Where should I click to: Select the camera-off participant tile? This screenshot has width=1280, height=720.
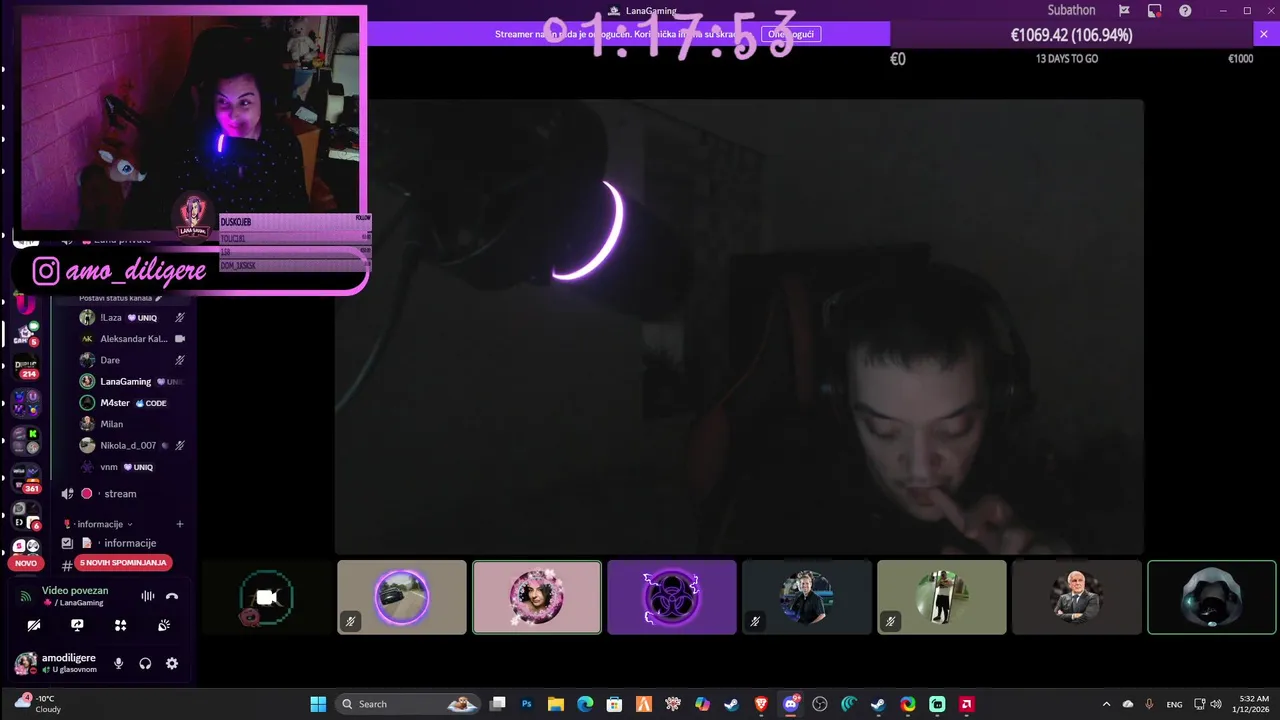[x=267, y=597]
